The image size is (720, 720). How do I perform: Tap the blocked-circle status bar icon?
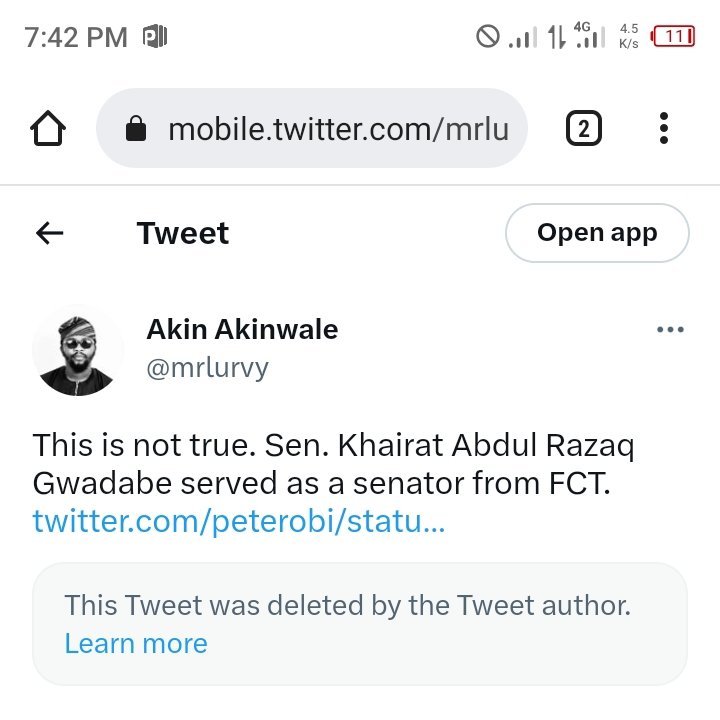(x=487, y=37)
